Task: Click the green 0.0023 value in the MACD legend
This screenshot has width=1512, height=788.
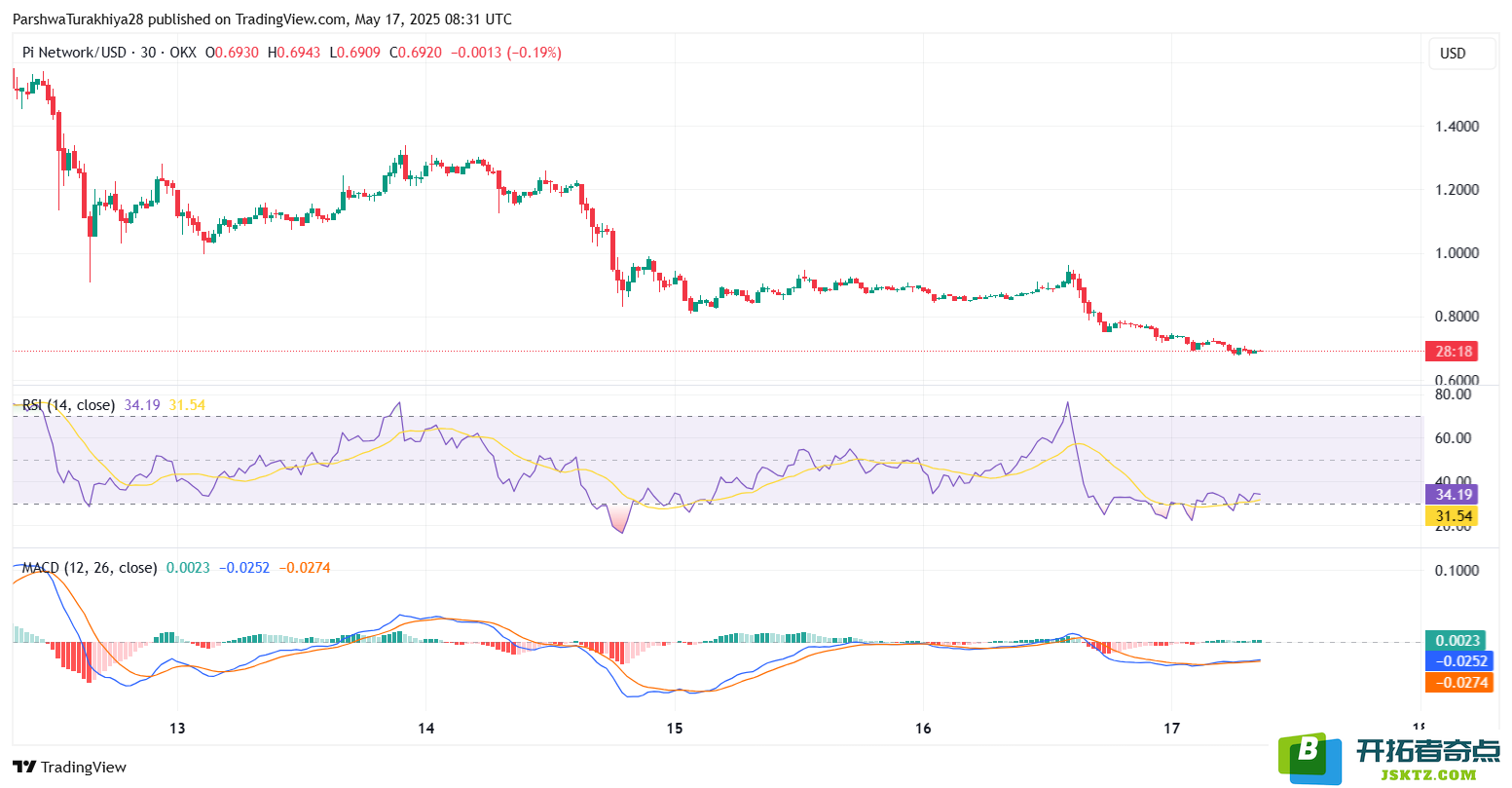Action: coord(188,568)
